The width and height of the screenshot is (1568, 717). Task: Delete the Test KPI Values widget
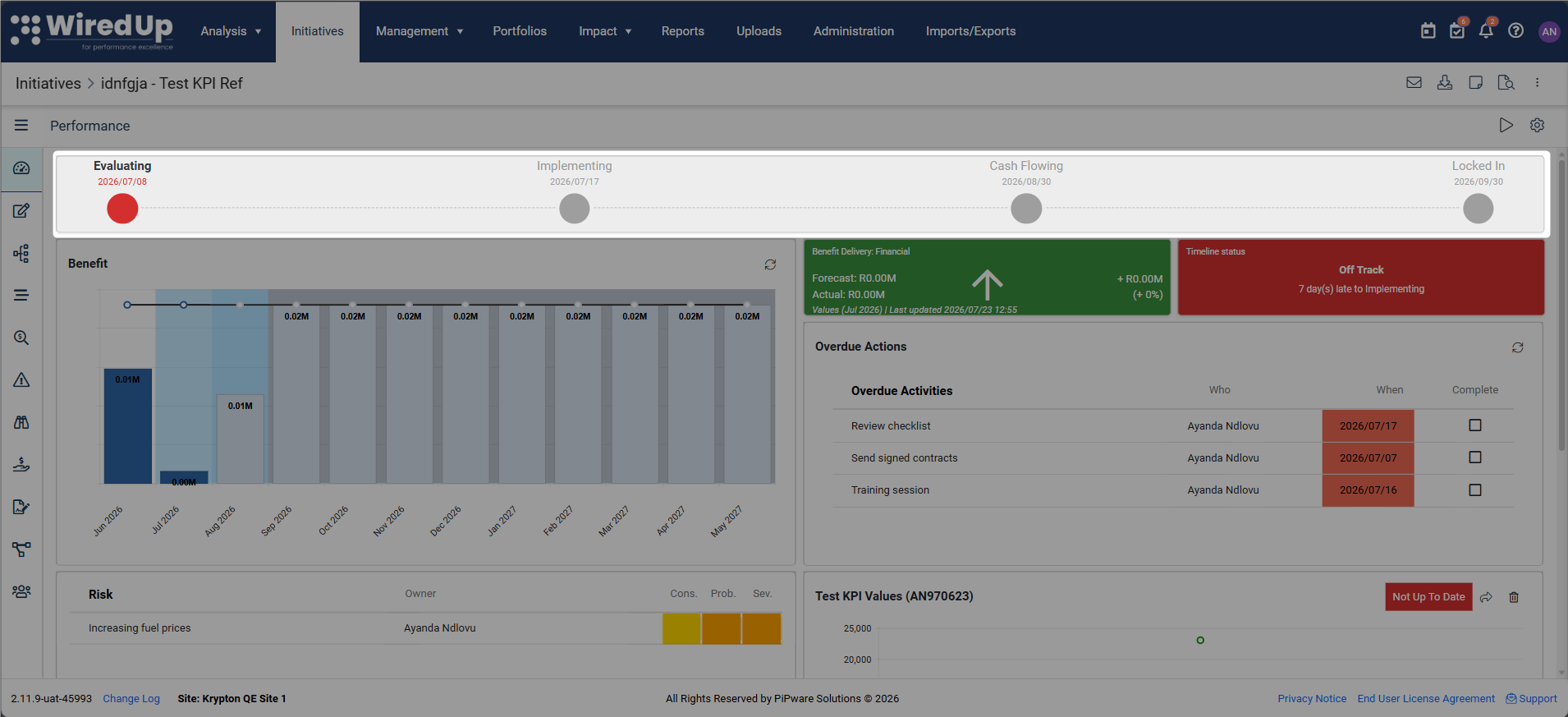click(x=1514, y=597)
